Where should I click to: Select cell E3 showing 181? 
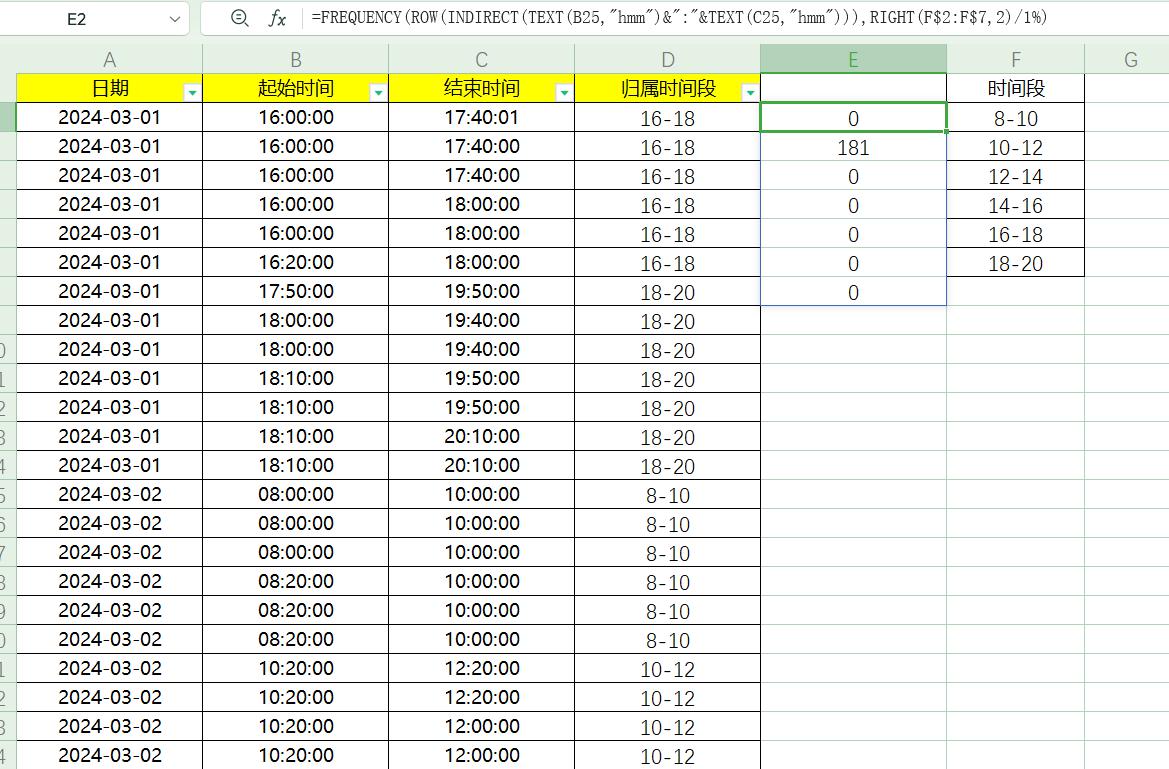point(854,147)
